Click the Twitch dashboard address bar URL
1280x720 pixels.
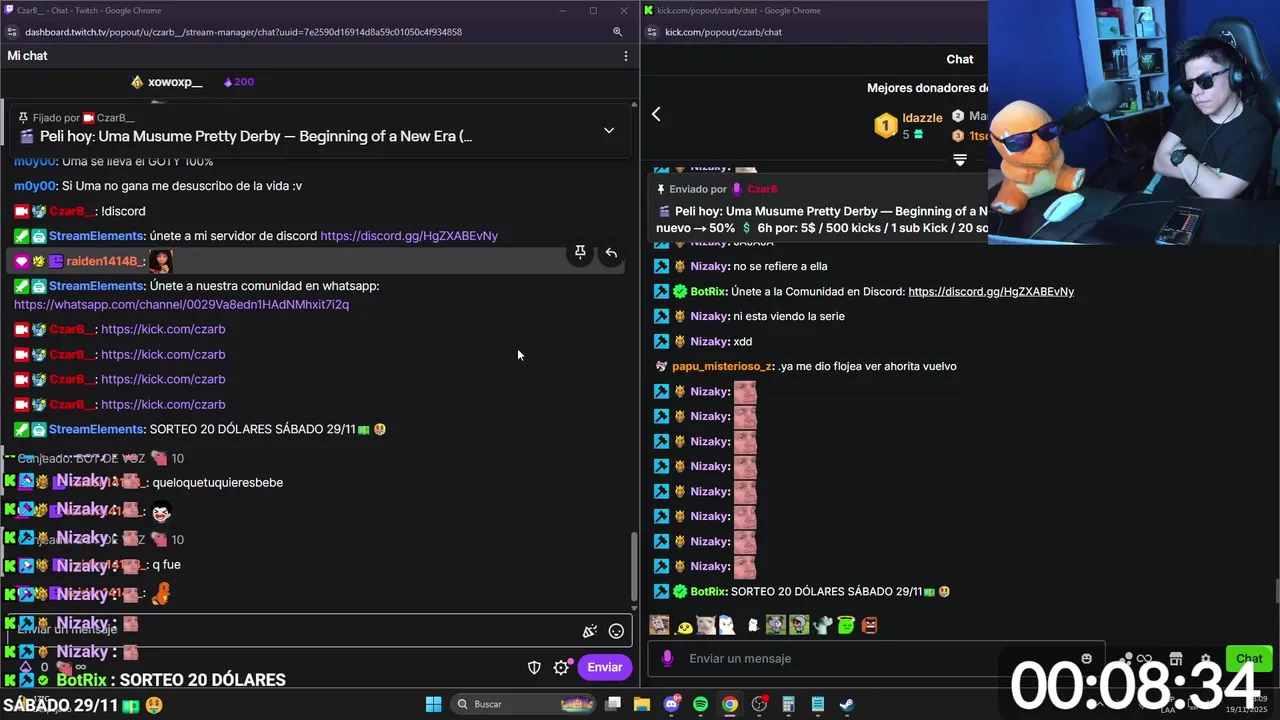[243, 32]
